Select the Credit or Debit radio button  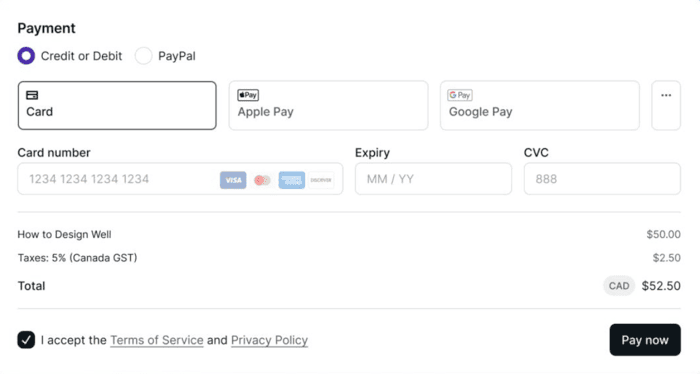point(26,56)
